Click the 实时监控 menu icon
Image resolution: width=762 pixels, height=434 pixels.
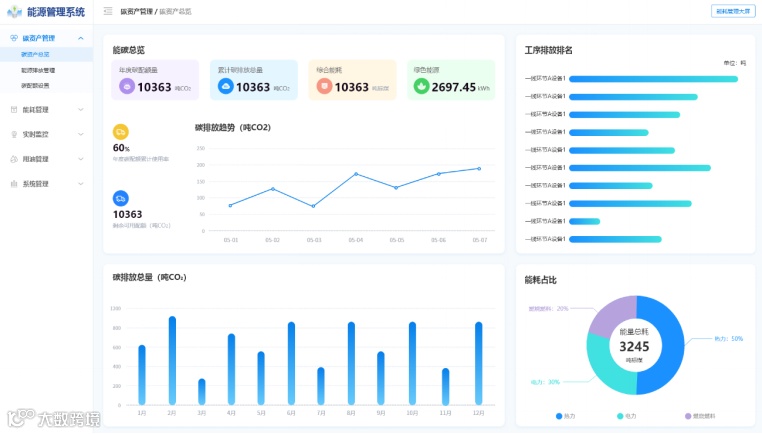click(14, 135)
